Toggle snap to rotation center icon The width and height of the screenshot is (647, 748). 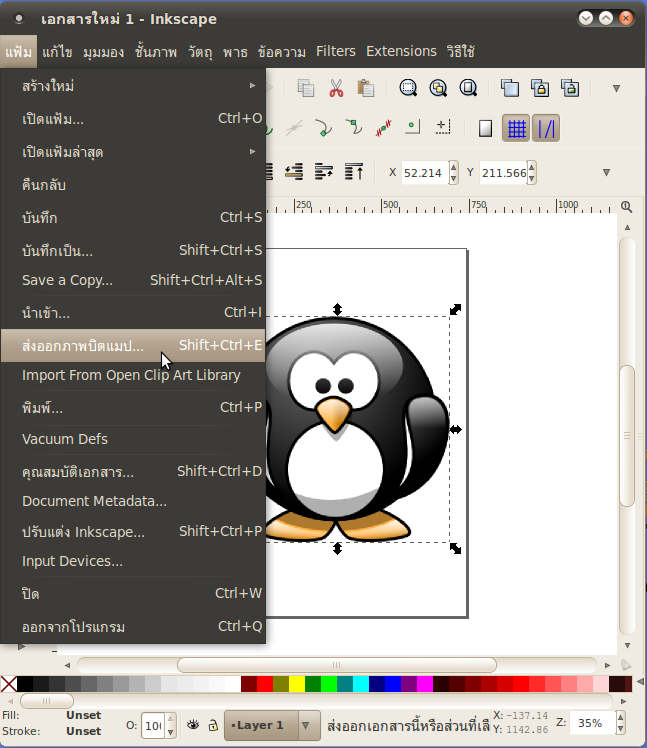click(x=443, y=127)
